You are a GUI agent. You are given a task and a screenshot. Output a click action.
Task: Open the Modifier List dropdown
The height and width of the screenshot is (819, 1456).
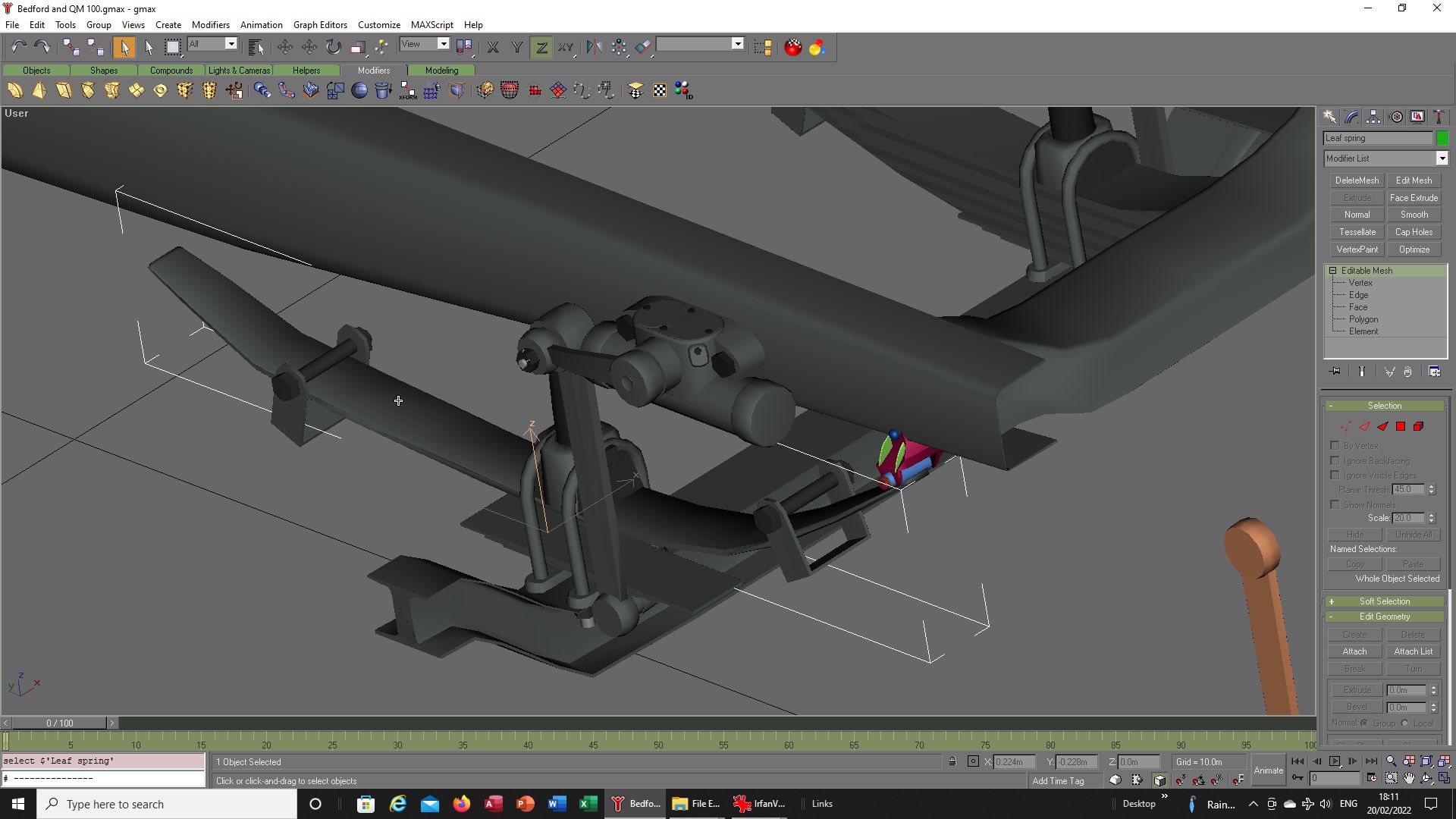(1385, 158)
